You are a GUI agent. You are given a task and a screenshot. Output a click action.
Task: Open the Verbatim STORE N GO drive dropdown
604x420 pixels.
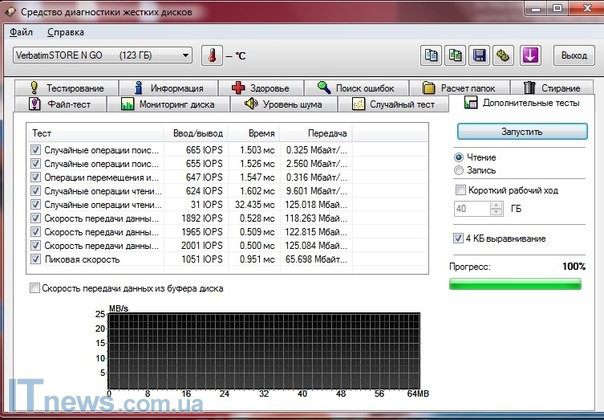point(183,55)
